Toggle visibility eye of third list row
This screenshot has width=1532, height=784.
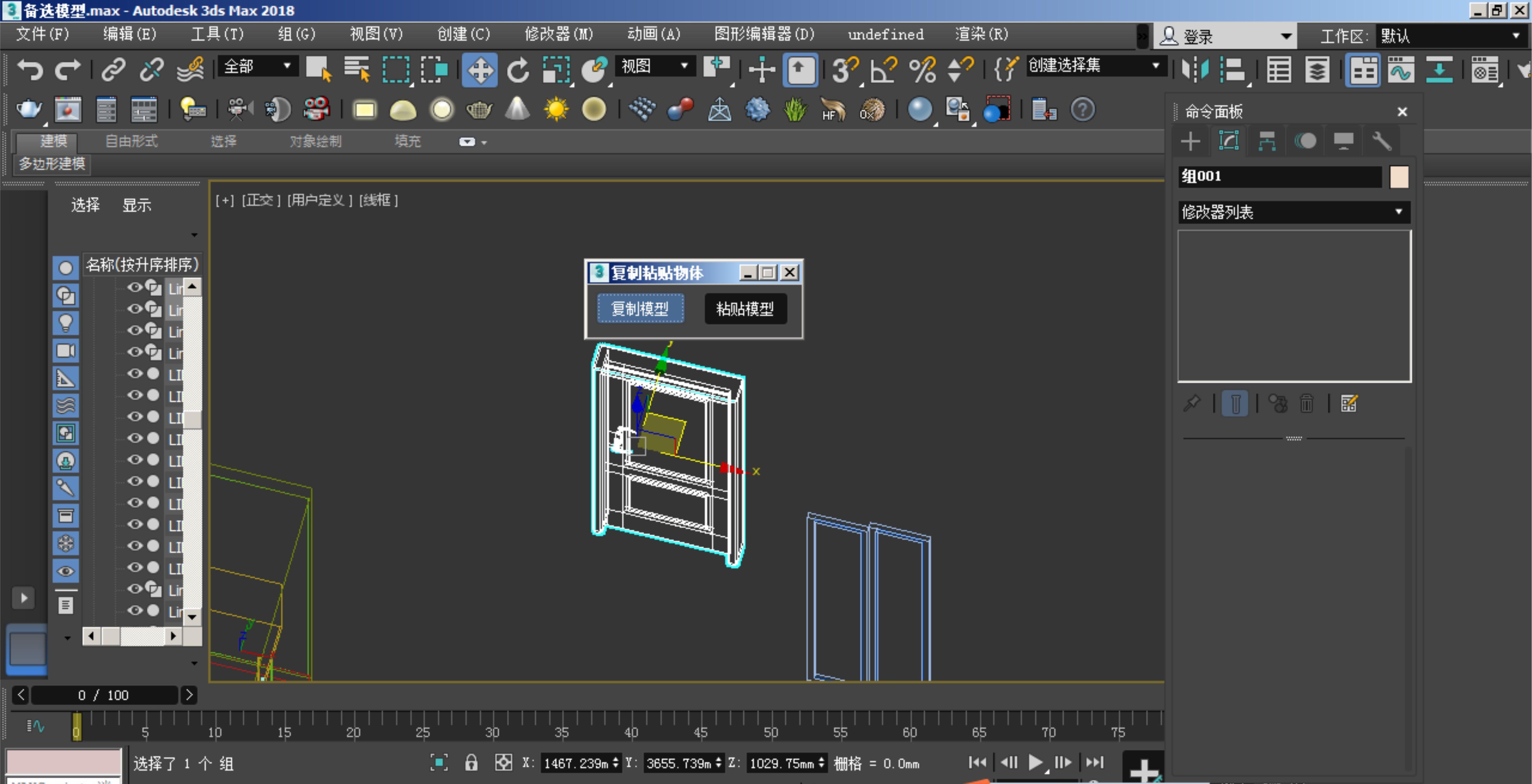point(135,330)
